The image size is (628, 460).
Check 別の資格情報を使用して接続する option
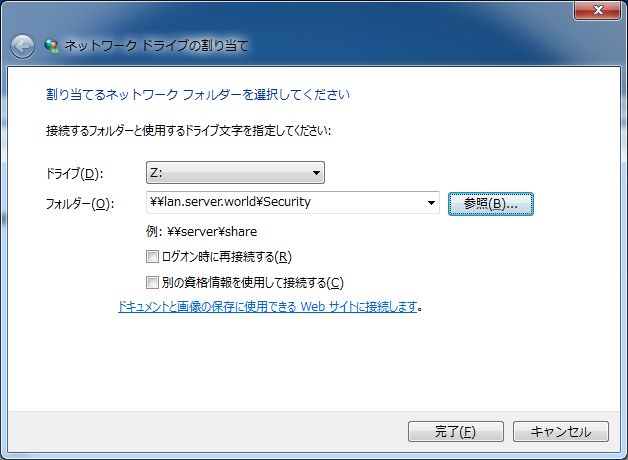coord(152,283)
